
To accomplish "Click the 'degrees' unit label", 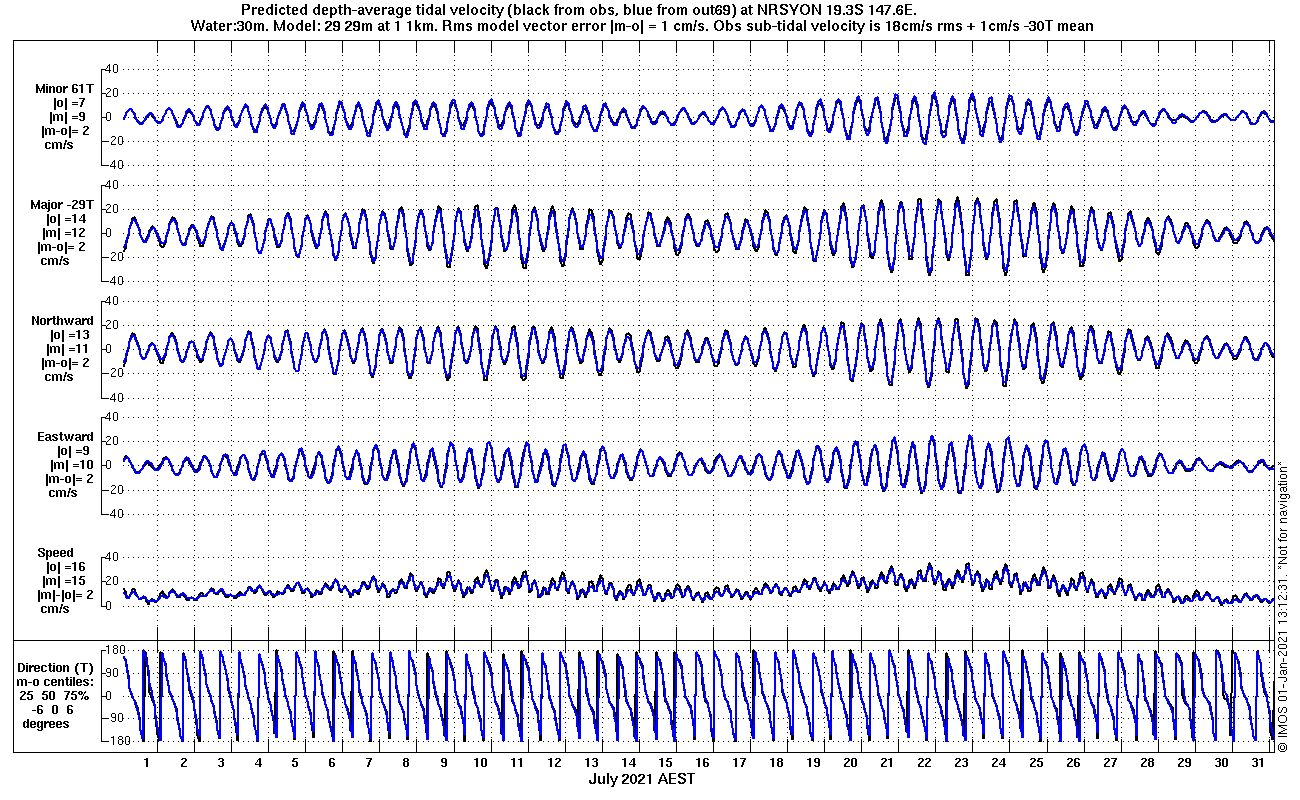I will coord(47,724).
